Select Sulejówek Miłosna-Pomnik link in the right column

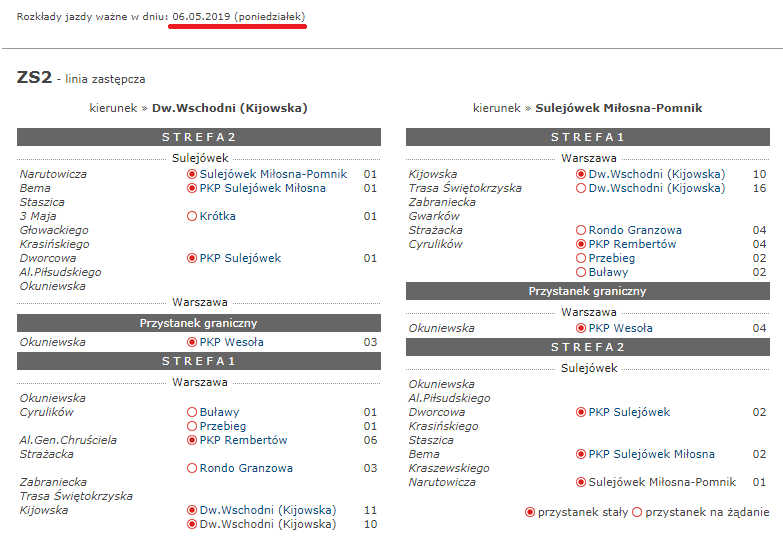tap(662, 482)
